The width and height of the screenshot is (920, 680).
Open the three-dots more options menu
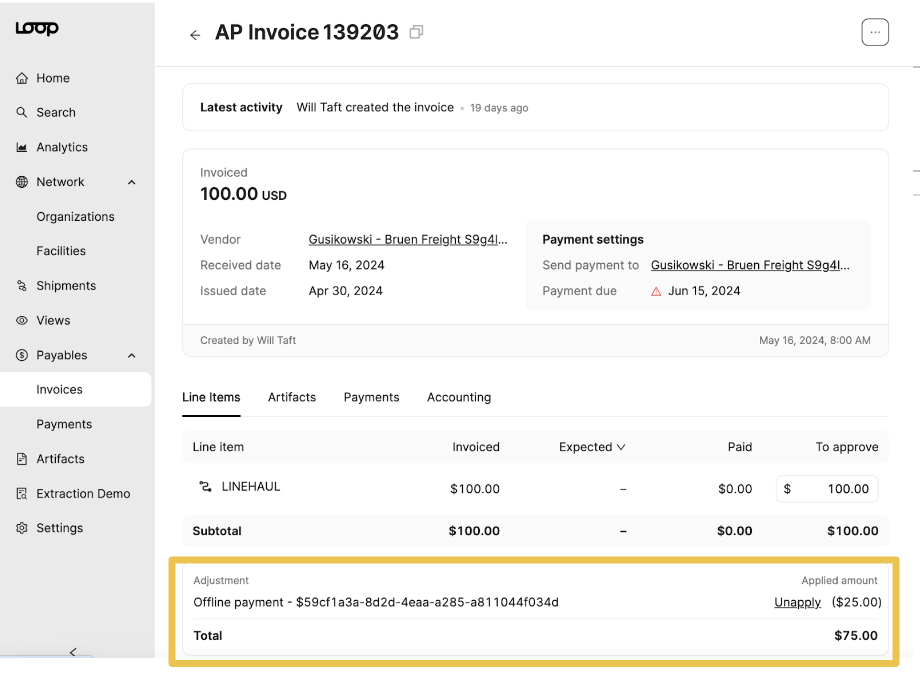click(875, 32)
